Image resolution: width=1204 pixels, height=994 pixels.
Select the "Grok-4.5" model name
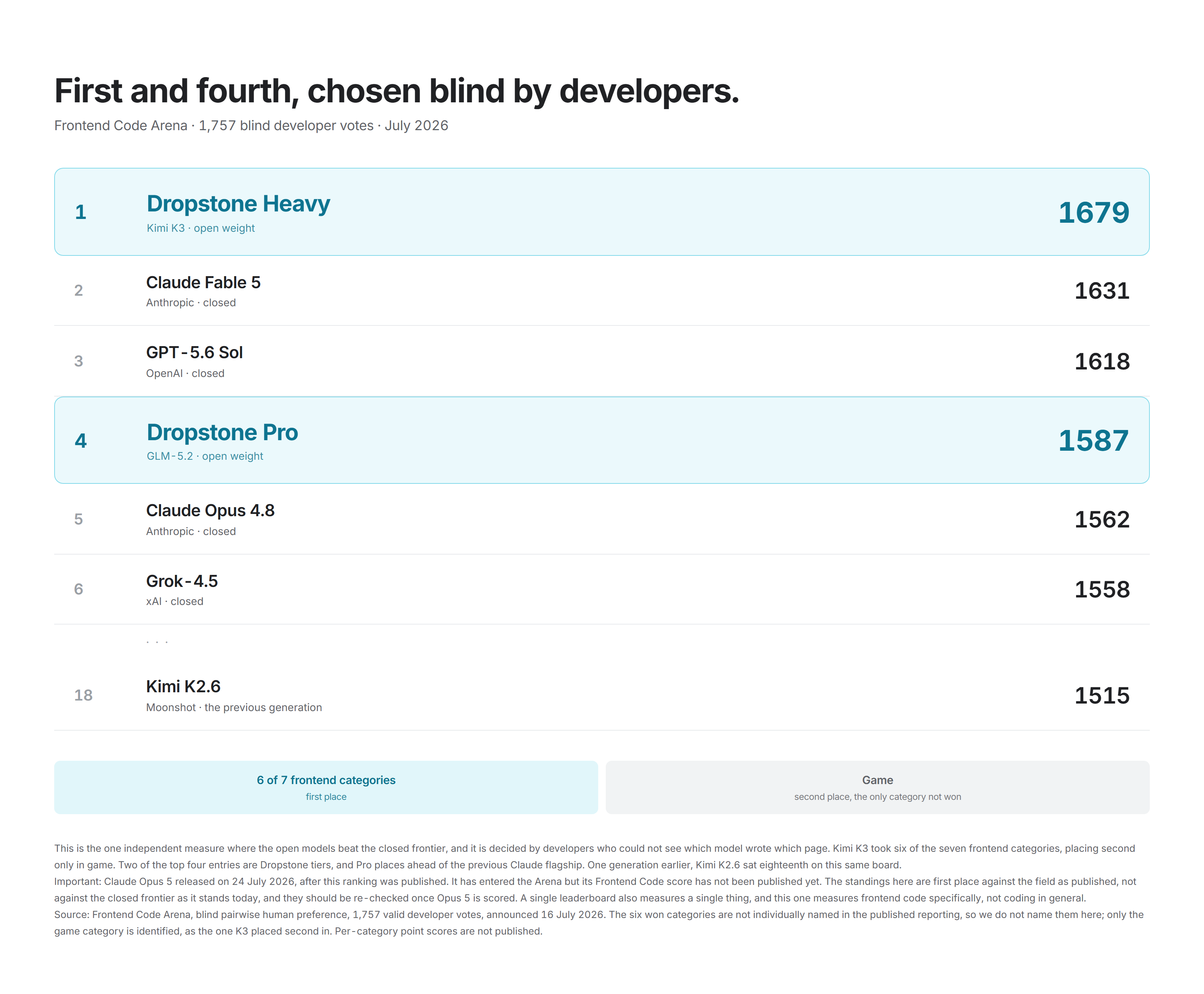(181, 581)
